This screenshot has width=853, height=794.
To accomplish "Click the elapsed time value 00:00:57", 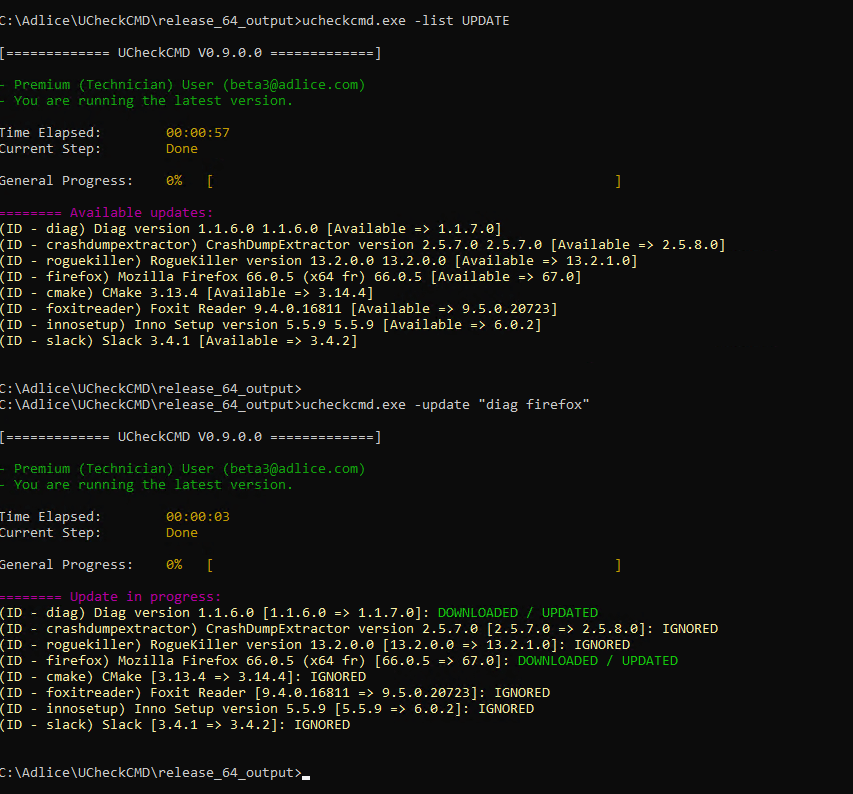I will pos(198,133).
